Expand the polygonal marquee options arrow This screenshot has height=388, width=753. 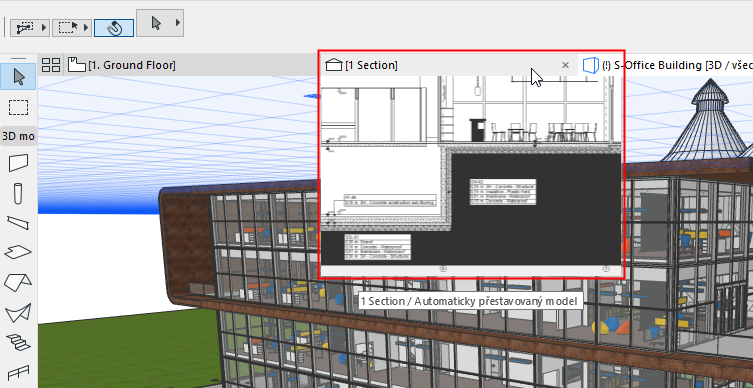pos(44,28)
